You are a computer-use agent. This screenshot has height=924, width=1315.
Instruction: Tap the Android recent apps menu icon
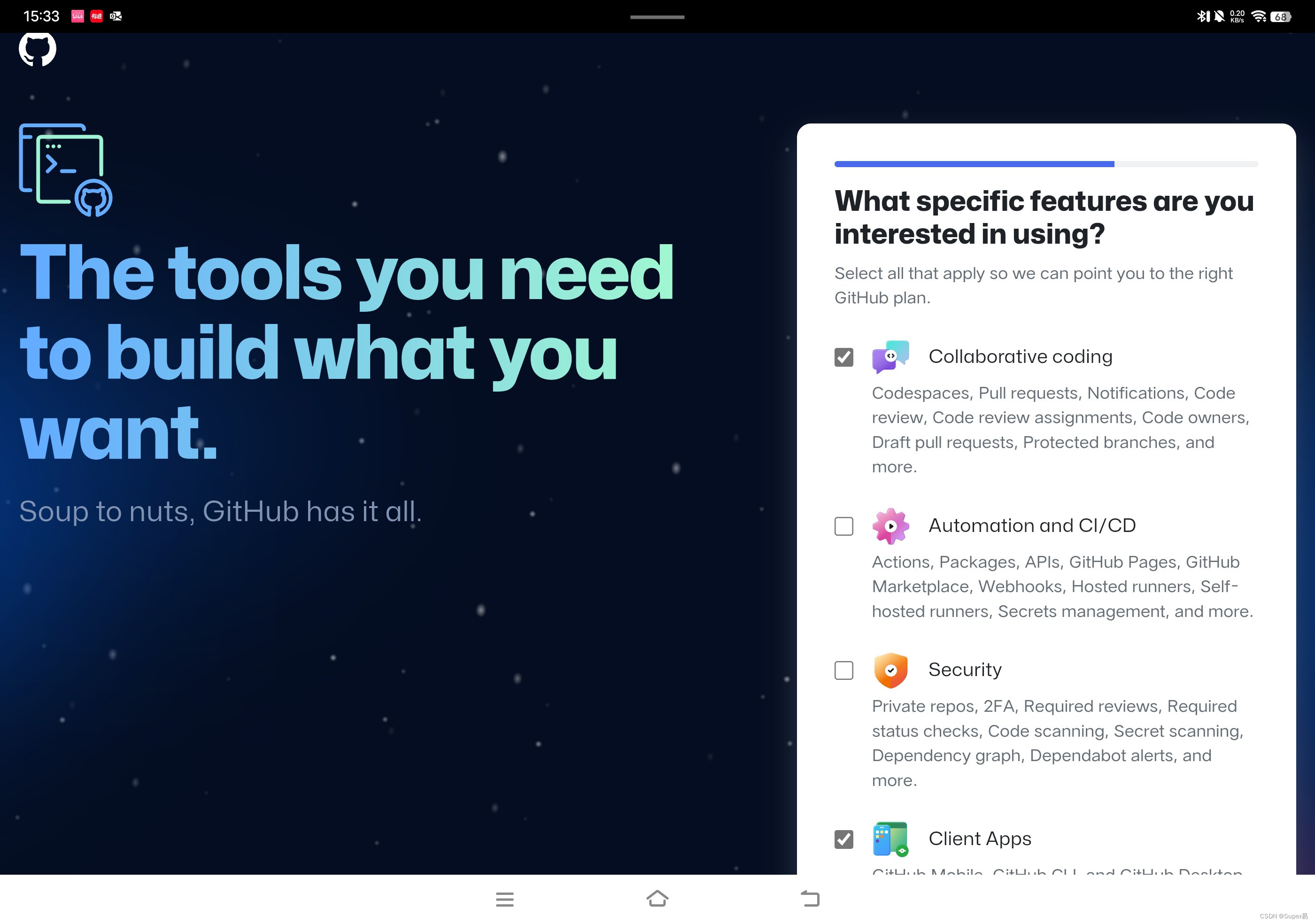pyautogui.click(x=504, y=899)
